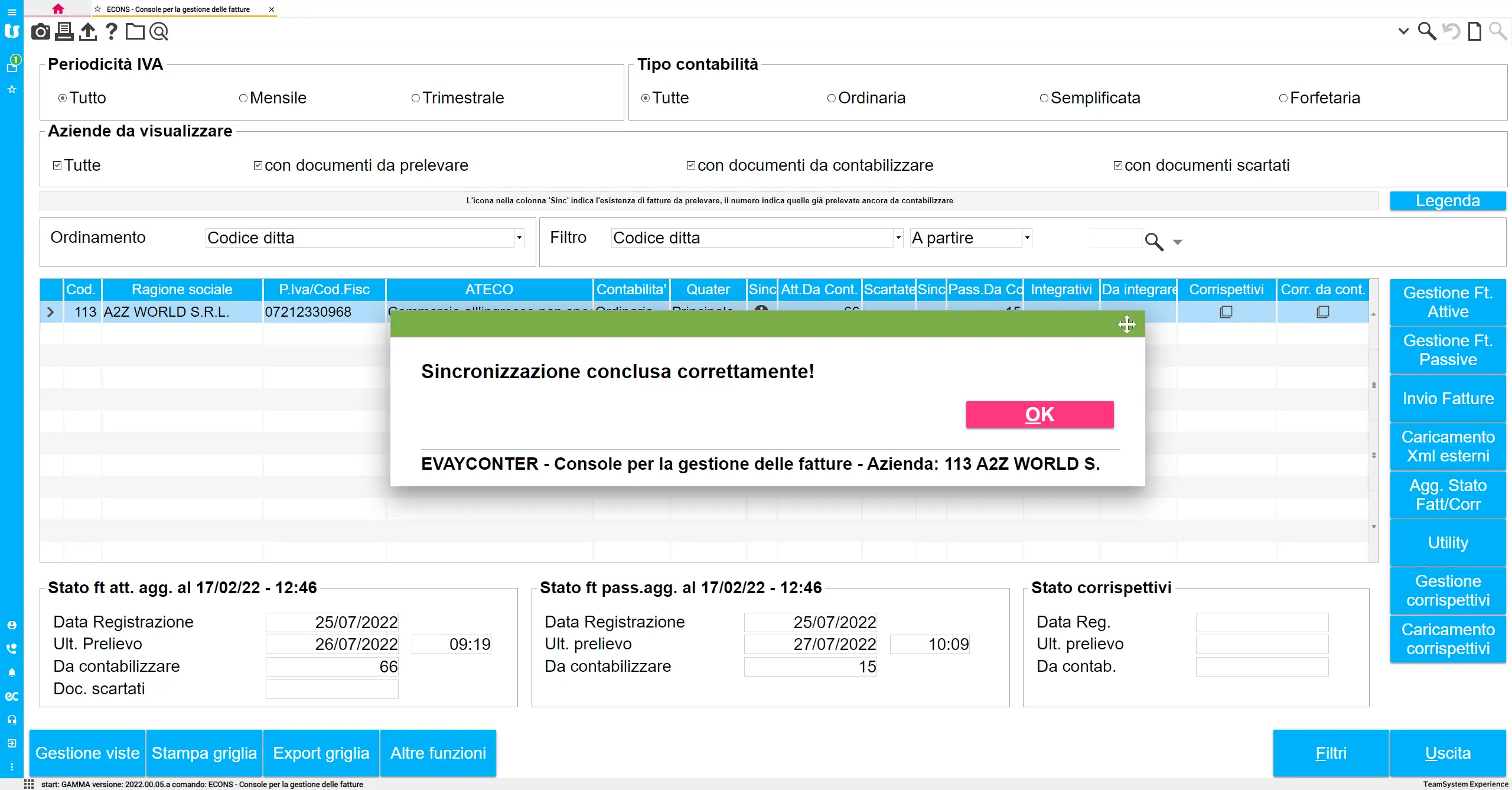Click the folder icon in toolbar
The image size is (1512, 790).
coord(135,31)
